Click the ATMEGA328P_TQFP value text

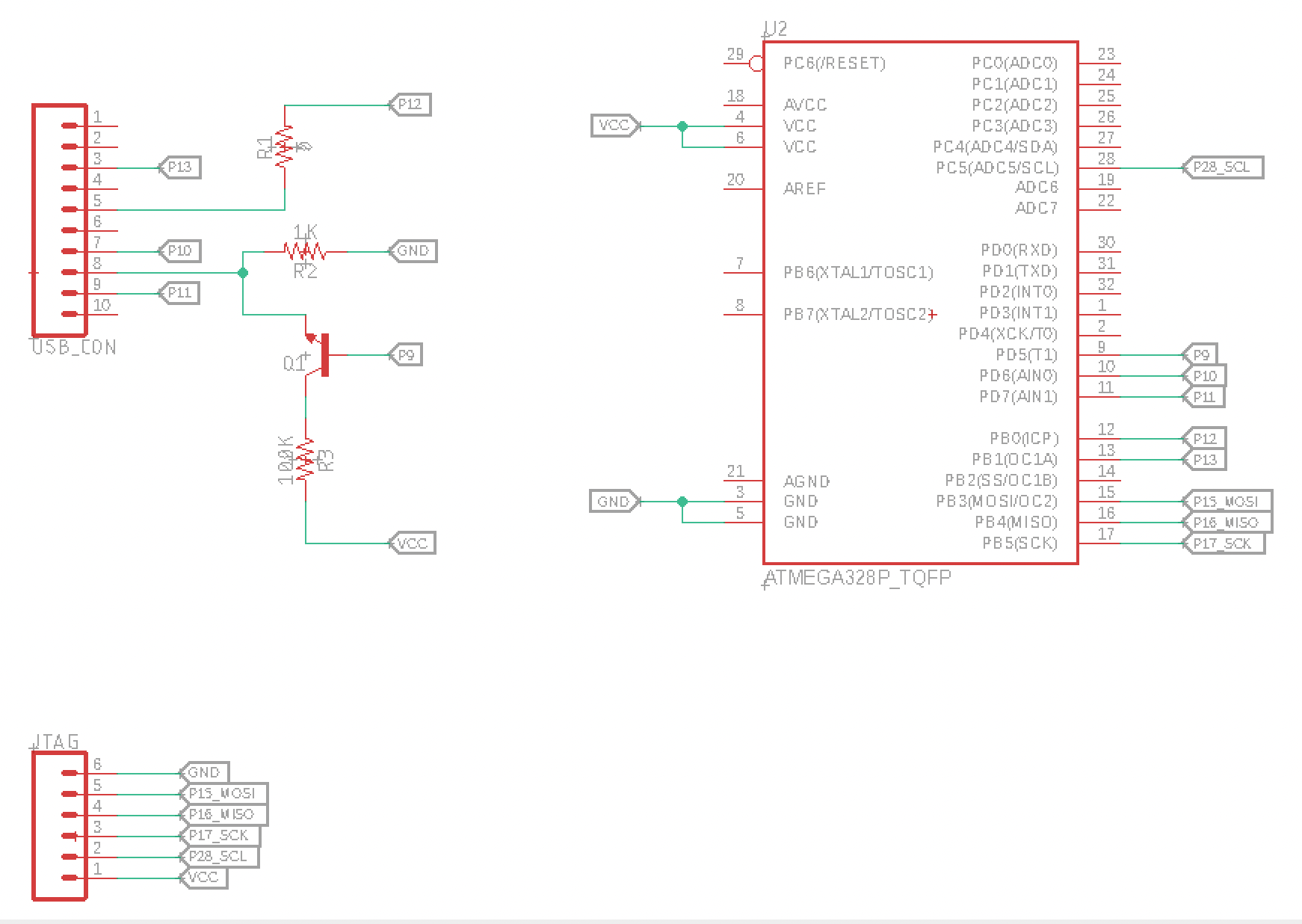coord(858,578)
